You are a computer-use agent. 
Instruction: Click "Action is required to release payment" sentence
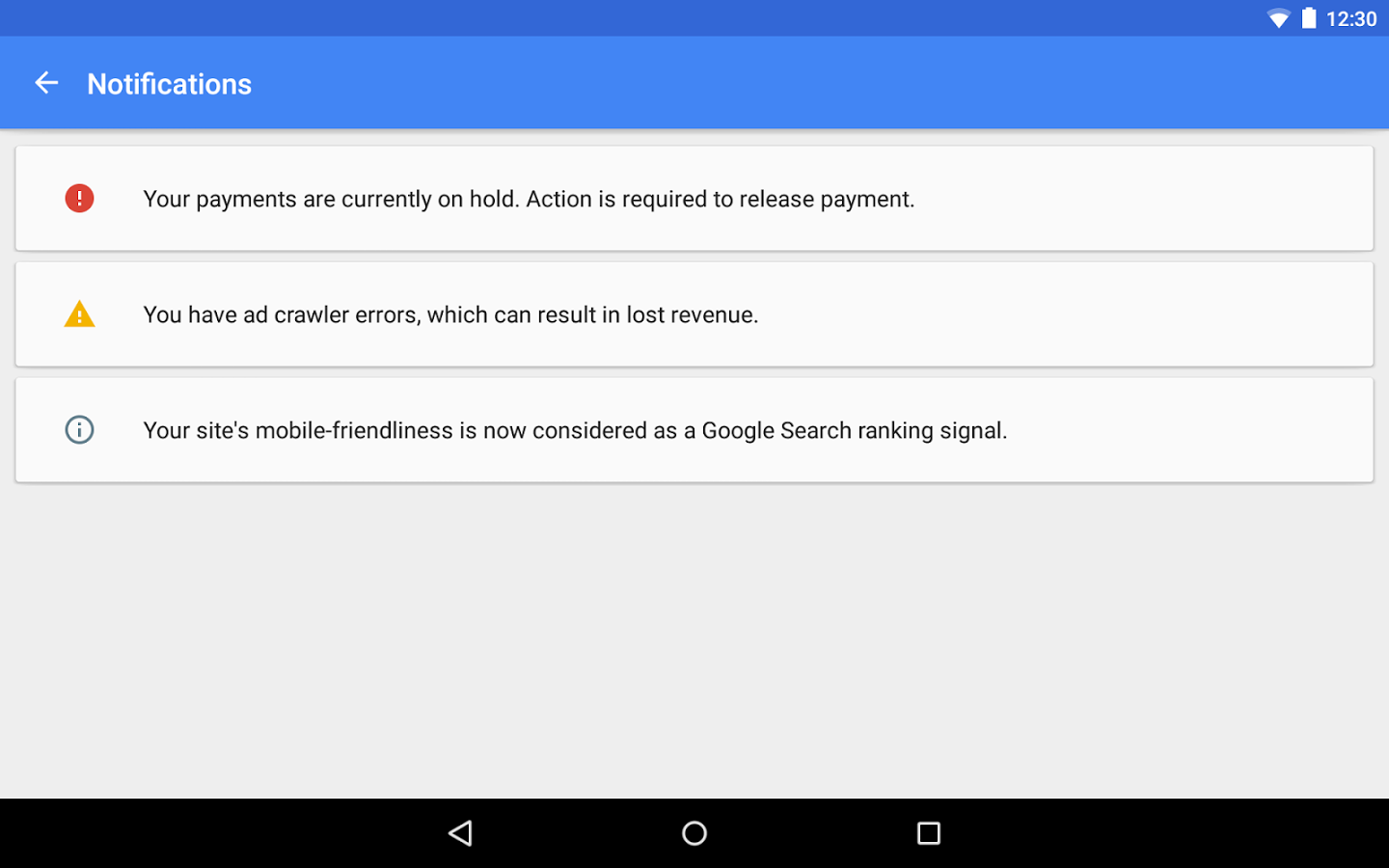721,200
